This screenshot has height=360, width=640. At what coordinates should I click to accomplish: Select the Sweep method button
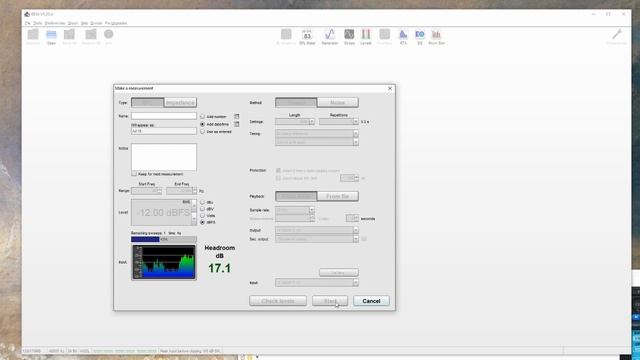tap(296, 102)
